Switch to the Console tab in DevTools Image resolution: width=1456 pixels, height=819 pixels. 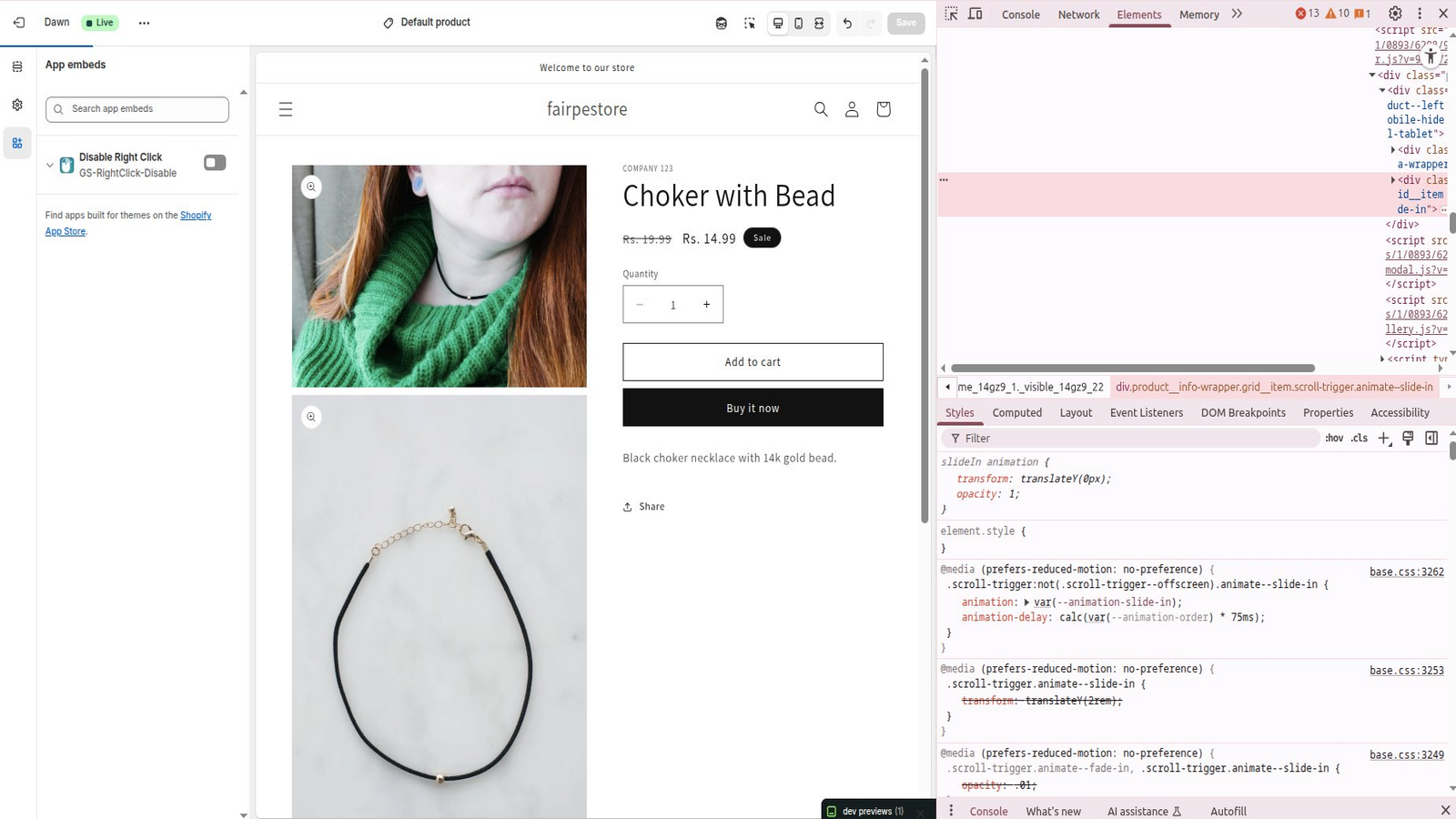1021,15
